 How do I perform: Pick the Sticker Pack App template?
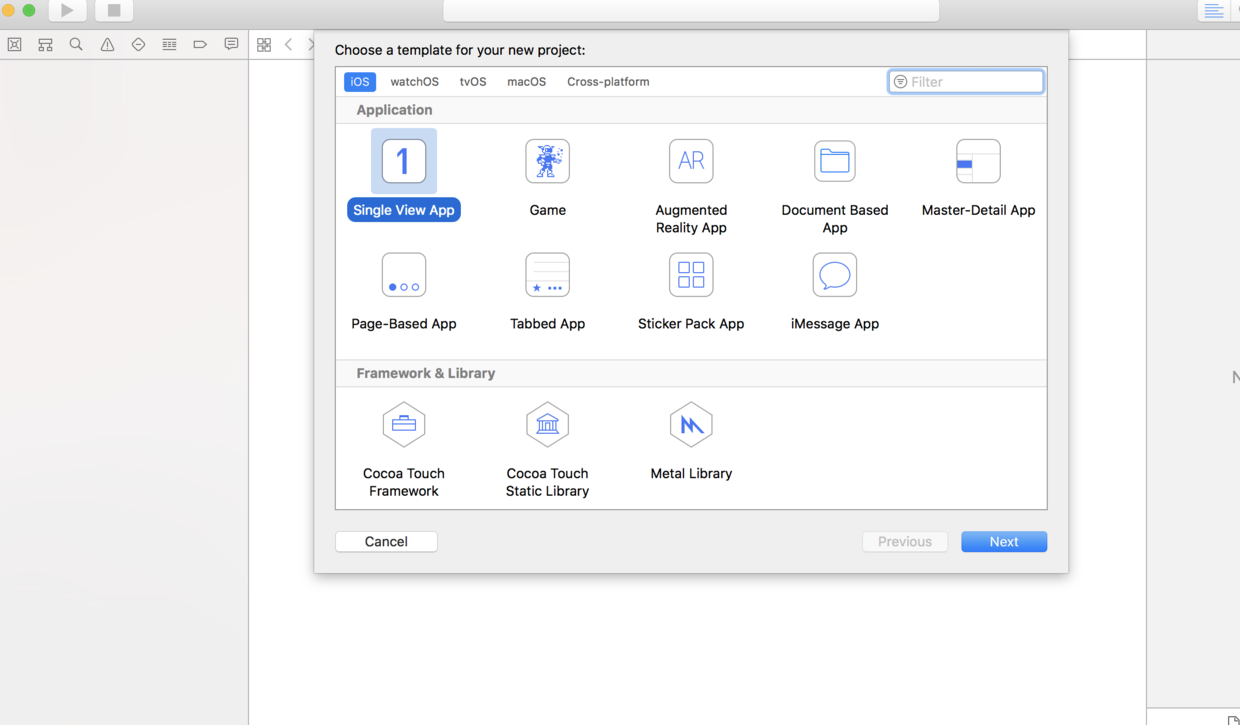(x=691, y=275)
